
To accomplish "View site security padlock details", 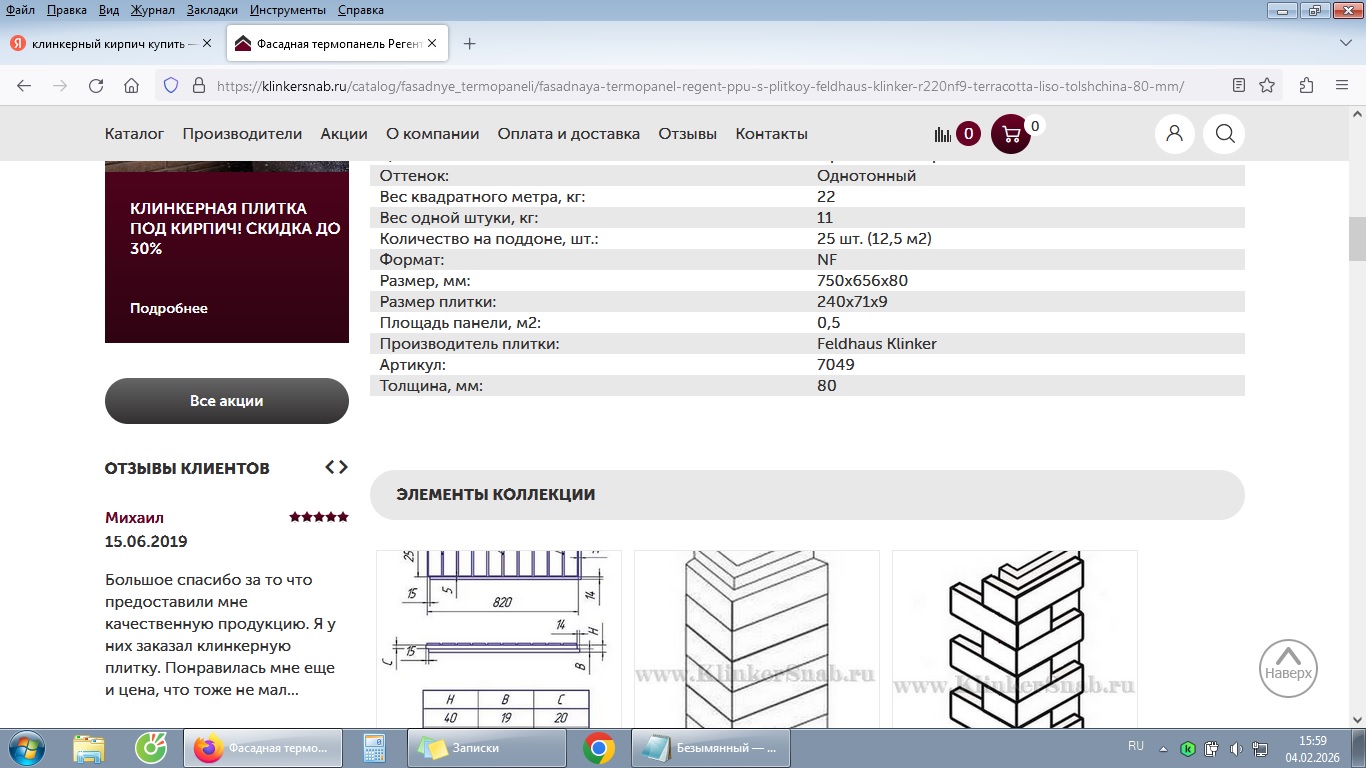I will point(198,86).
